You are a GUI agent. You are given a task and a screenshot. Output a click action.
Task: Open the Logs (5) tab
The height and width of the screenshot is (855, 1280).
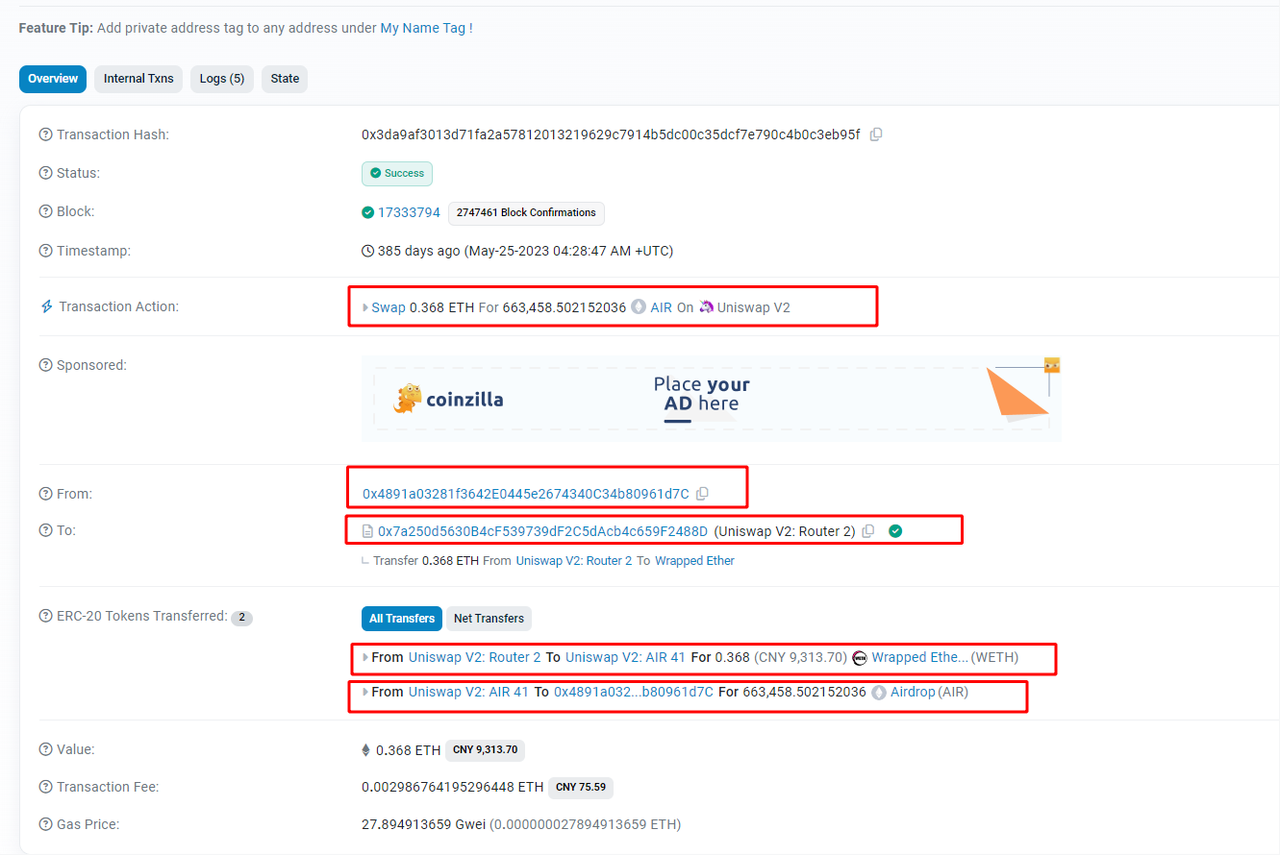[x=221, y=79]
